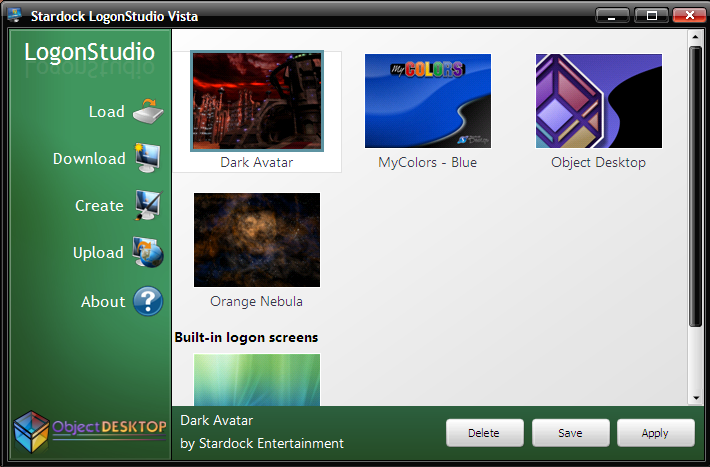Image resolution: width=710 pixels, height=467 pixels.
Task: Delete the selected logon screen
Action: pos(485,433)
